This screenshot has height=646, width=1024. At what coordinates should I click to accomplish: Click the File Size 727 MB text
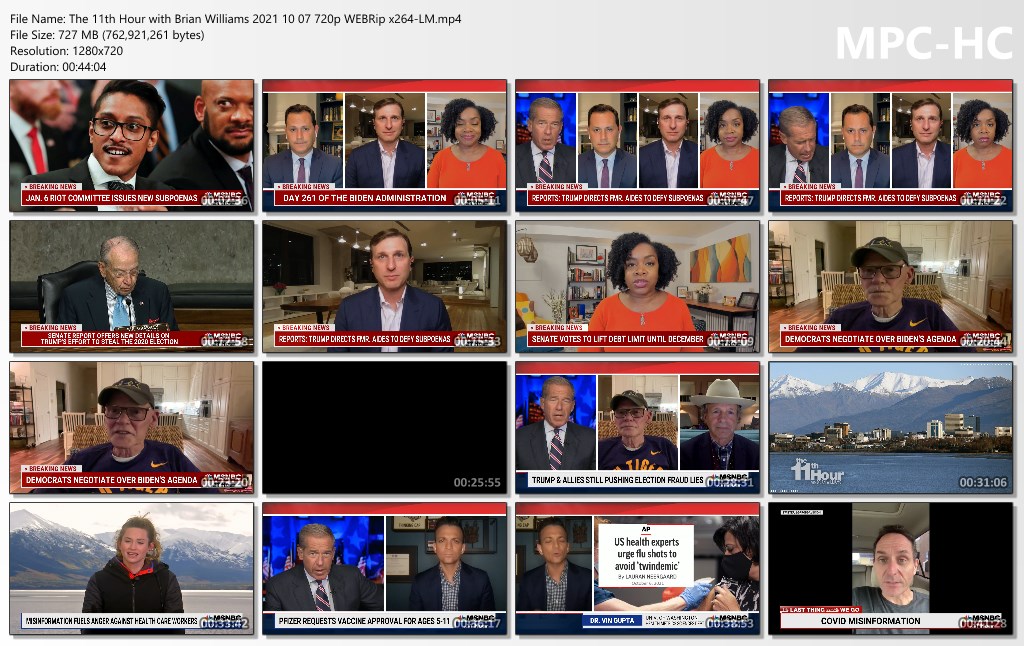pos(107,35)
